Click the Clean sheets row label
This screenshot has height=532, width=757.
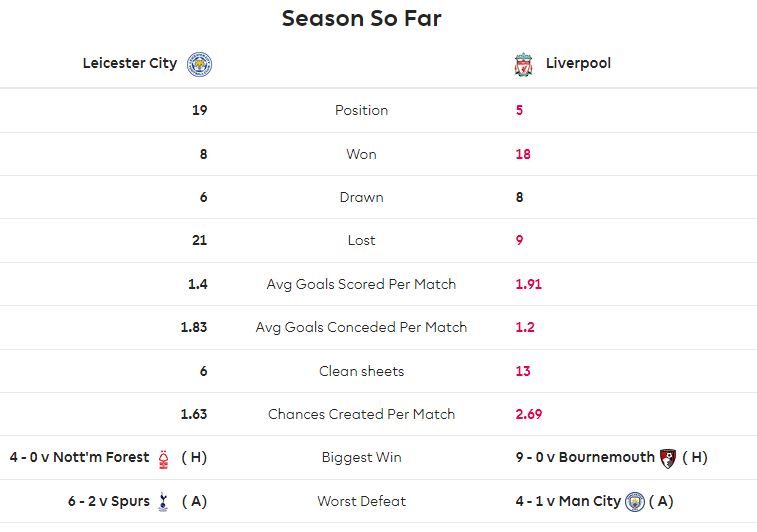pos(361,371)
